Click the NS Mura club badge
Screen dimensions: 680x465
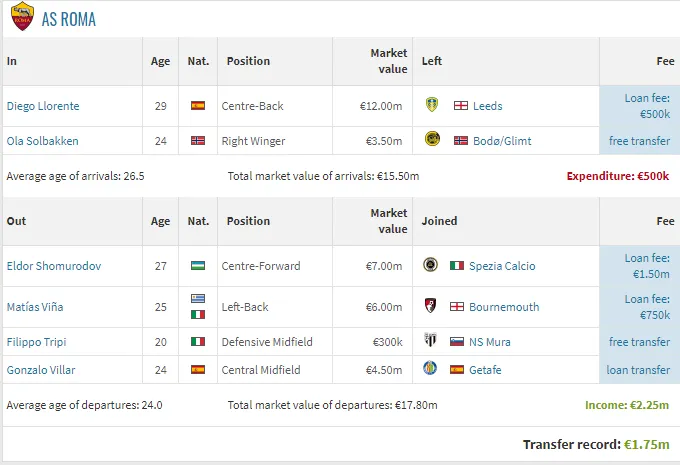(x=430, y=340)
